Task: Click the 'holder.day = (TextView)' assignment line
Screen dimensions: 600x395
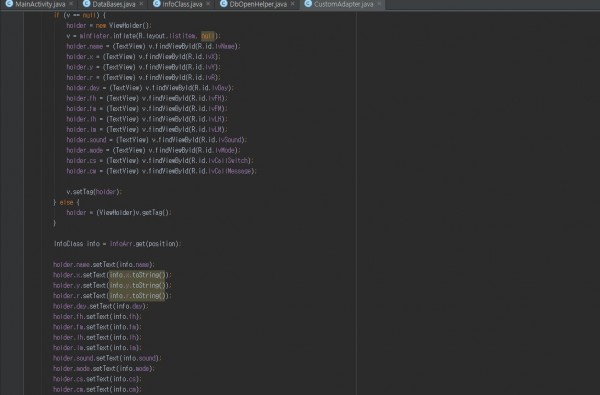Action: point(150,88)
